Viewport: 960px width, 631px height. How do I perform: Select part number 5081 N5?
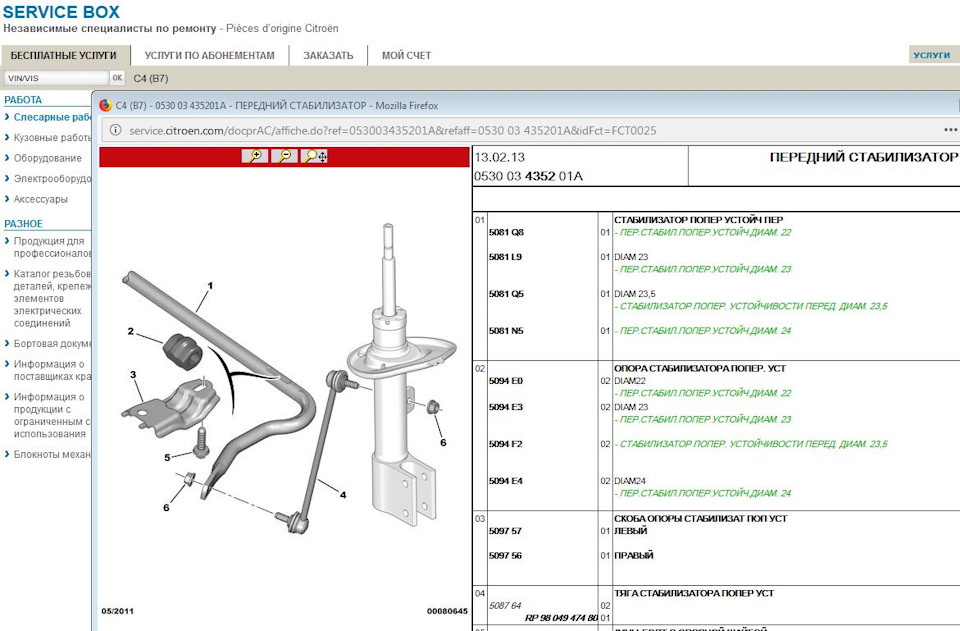[x=506, y=330]
